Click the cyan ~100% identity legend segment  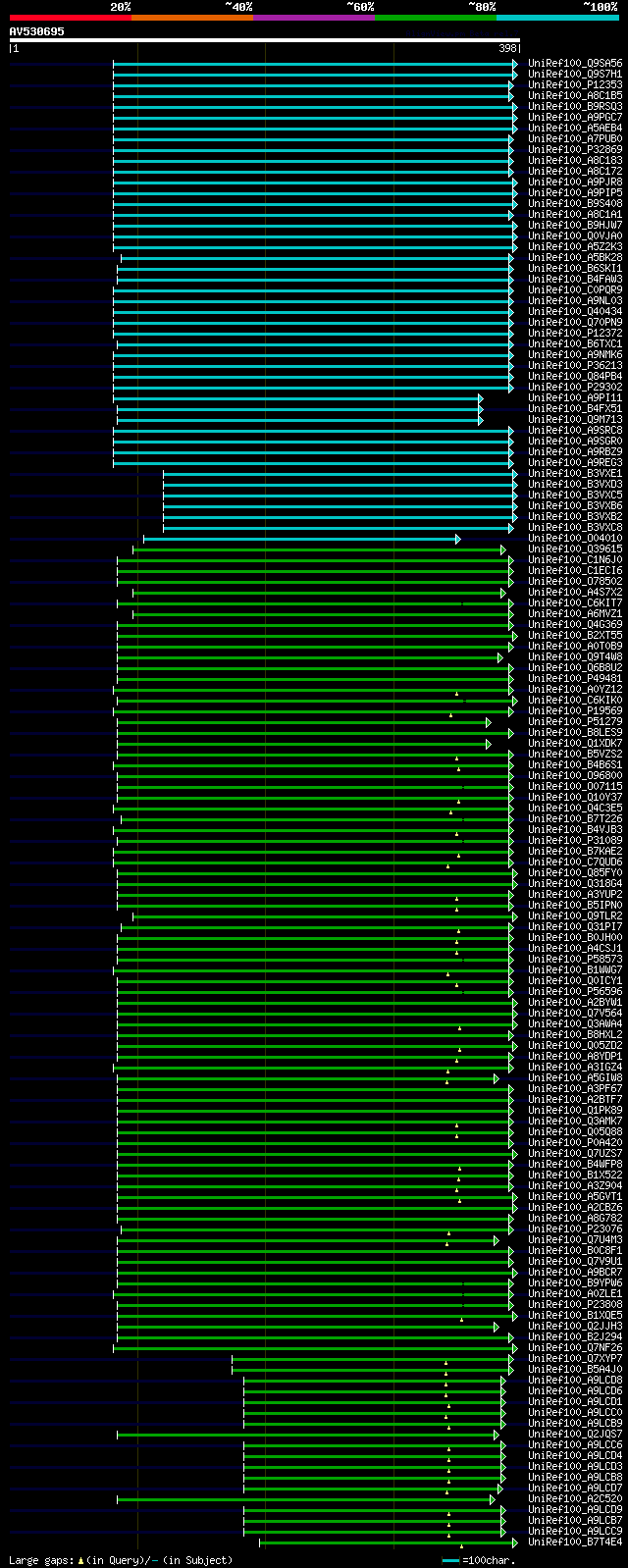tap(556, 18)
